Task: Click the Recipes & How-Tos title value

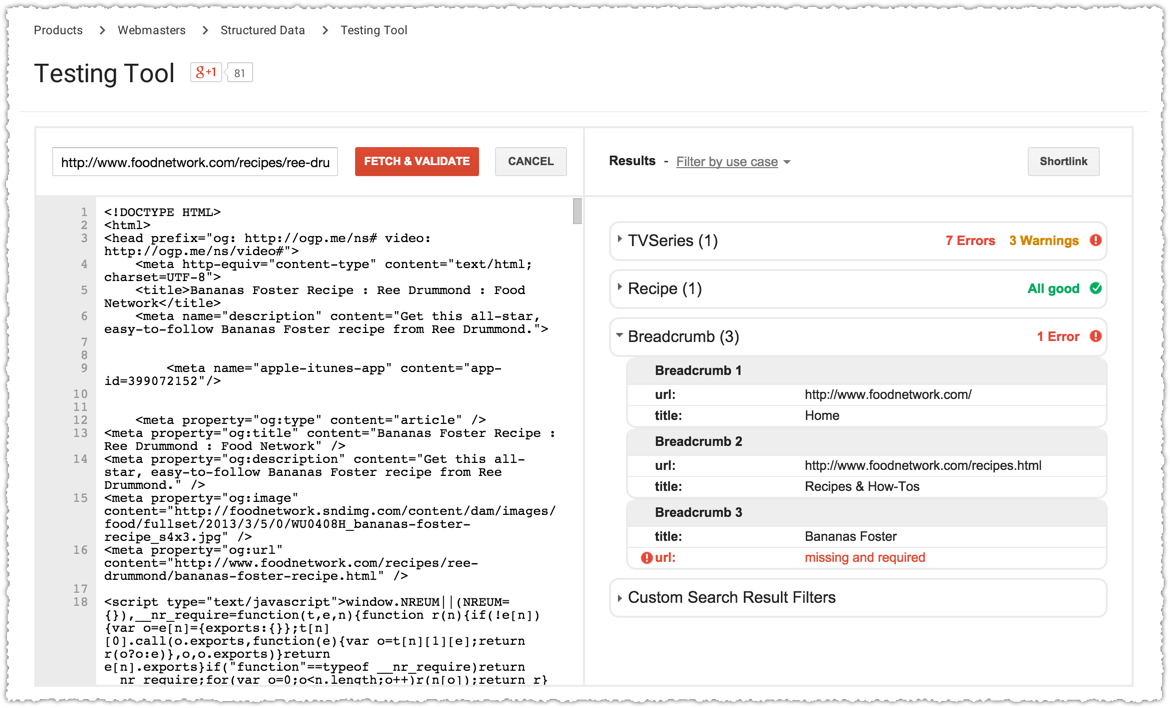Action: [x=862, y=486]
